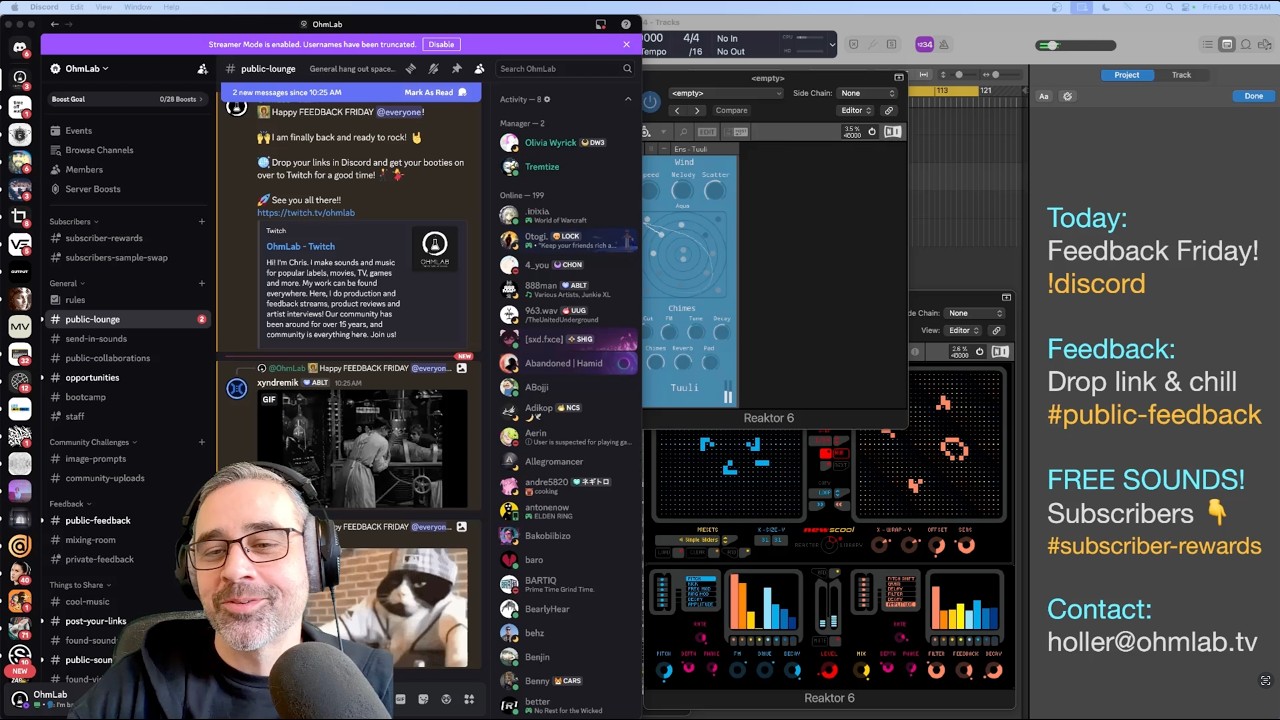The image size is (1280, 720).
Task: Toggle the EDIT button in Reaktor toolbar
Action: coord(707,132)
